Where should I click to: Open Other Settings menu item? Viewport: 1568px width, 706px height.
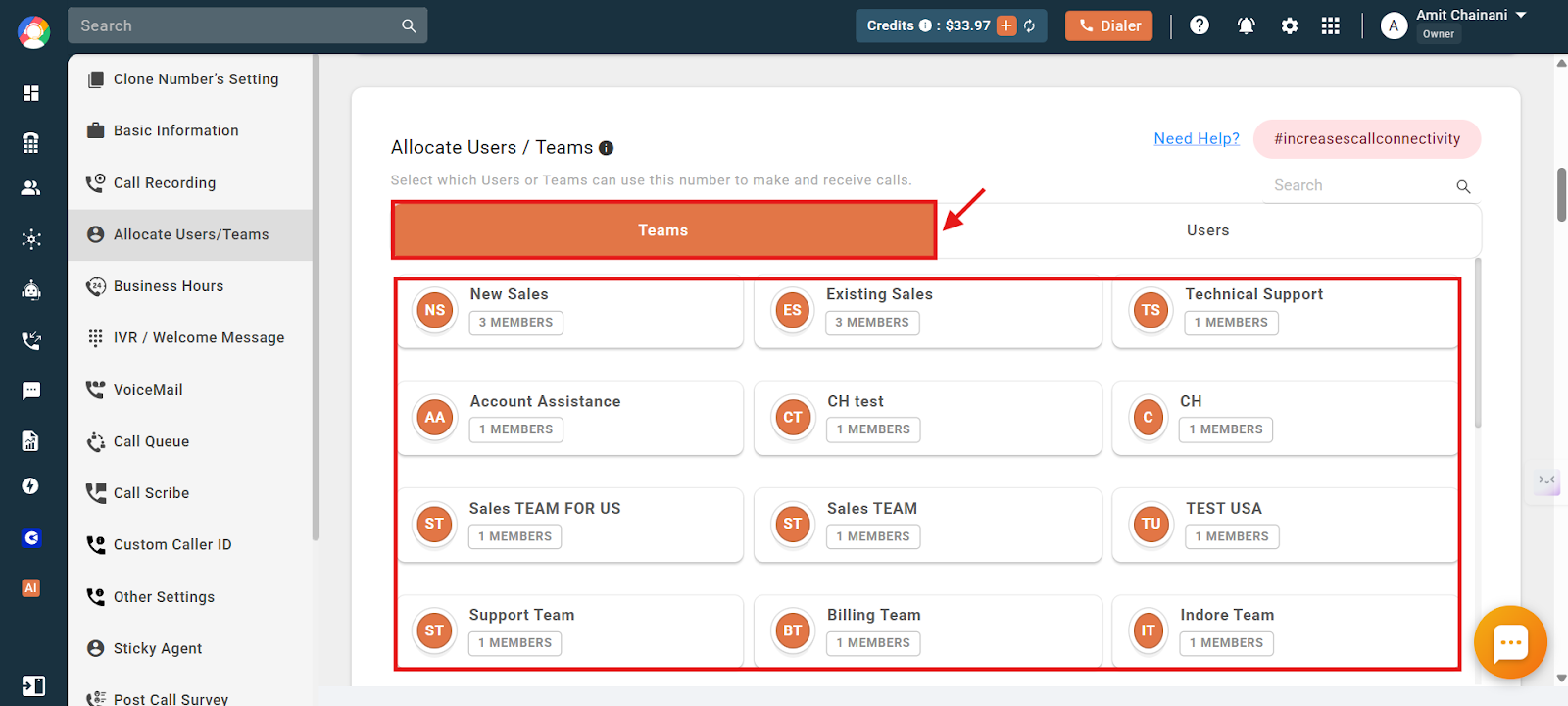coord(190,597)
